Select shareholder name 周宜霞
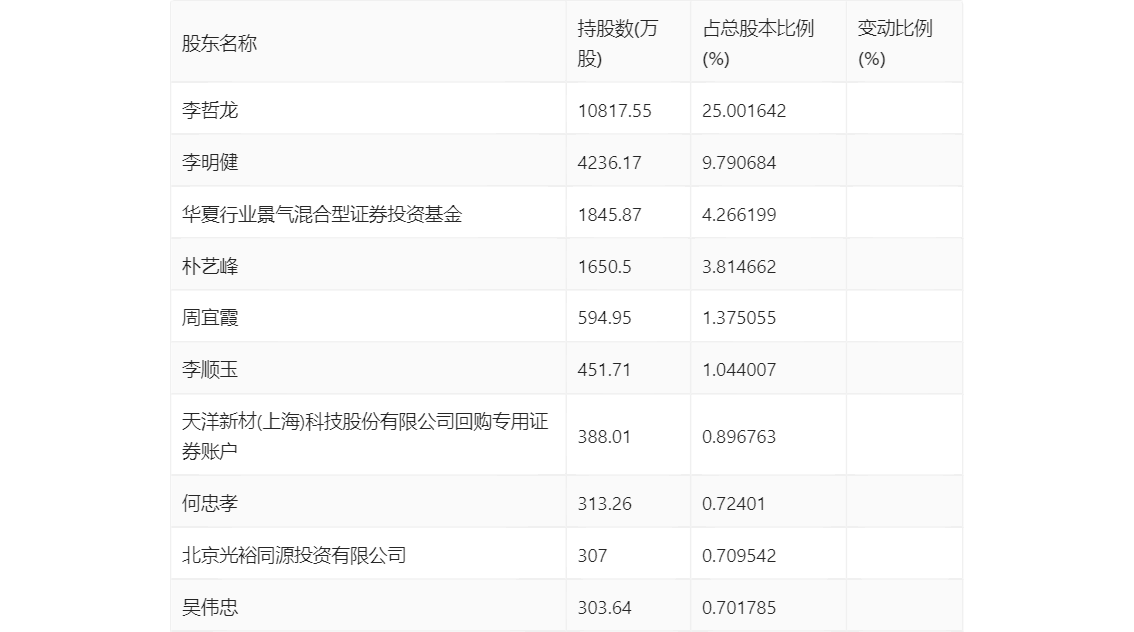This screenshot has height=632, width=1134. pyautogui.click(x=210, y=318)
